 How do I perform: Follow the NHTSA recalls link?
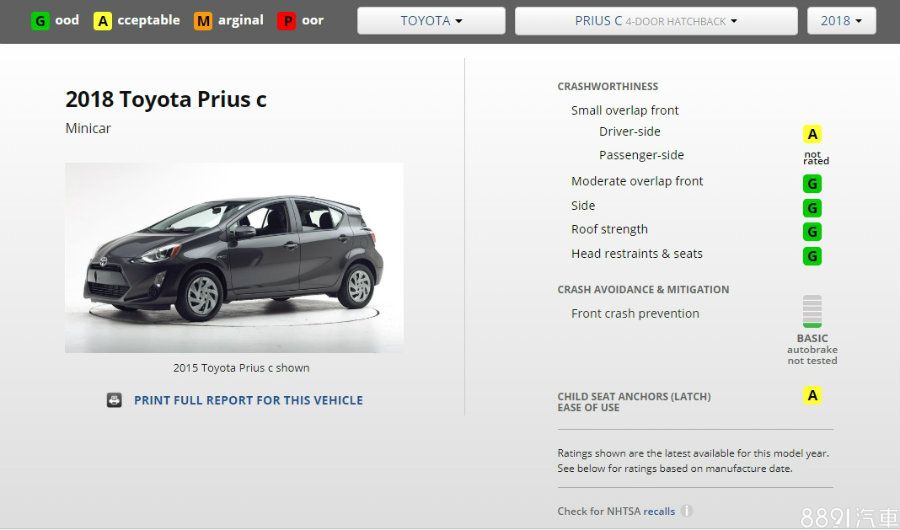point(659,511)
